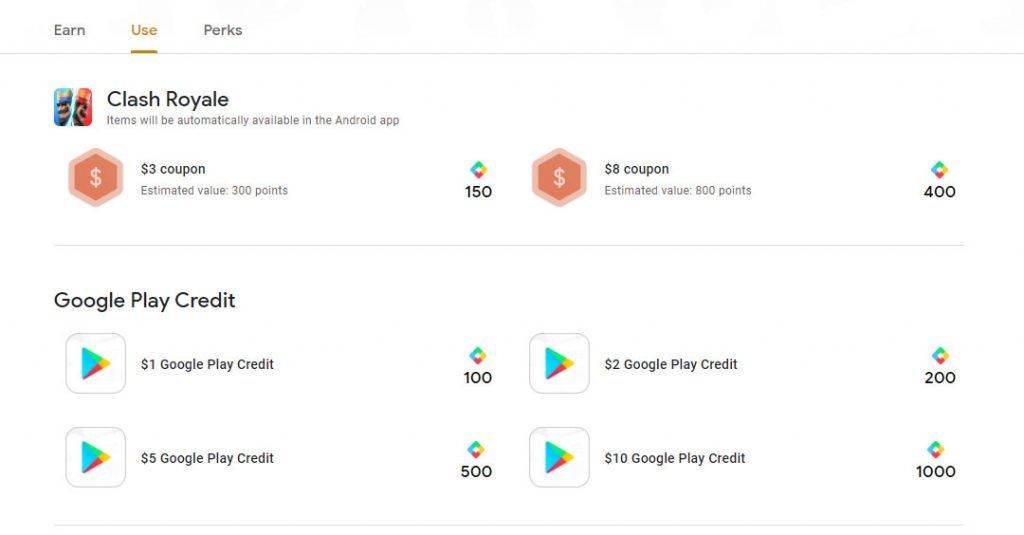
Task: Open the Perks tab
Action: click(x=223, y=30)
